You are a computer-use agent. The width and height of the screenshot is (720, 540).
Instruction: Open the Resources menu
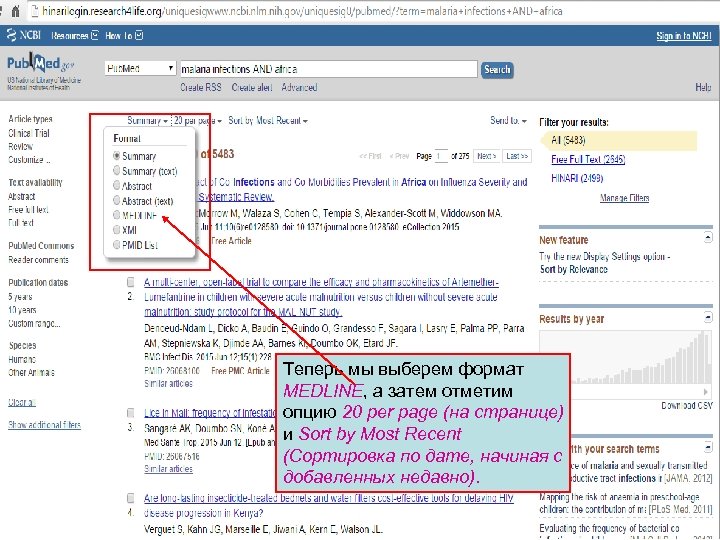pos(74,35)
